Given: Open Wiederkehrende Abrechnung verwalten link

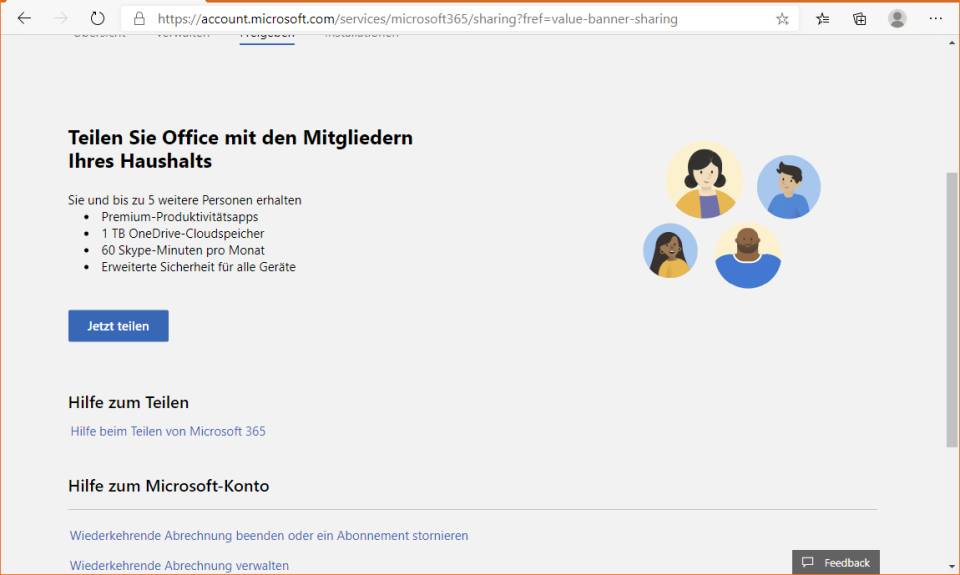Looking at the screenshot, I should (179, 565).
